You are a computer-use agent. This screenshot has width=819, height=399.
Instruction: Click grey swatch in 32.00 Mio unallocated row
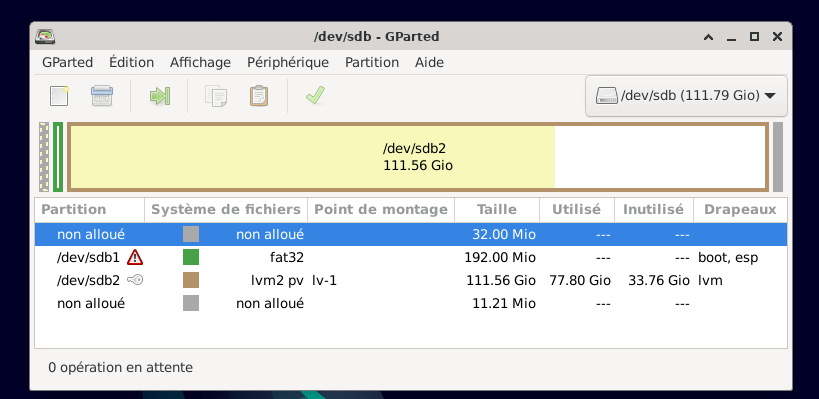point(191,234)
